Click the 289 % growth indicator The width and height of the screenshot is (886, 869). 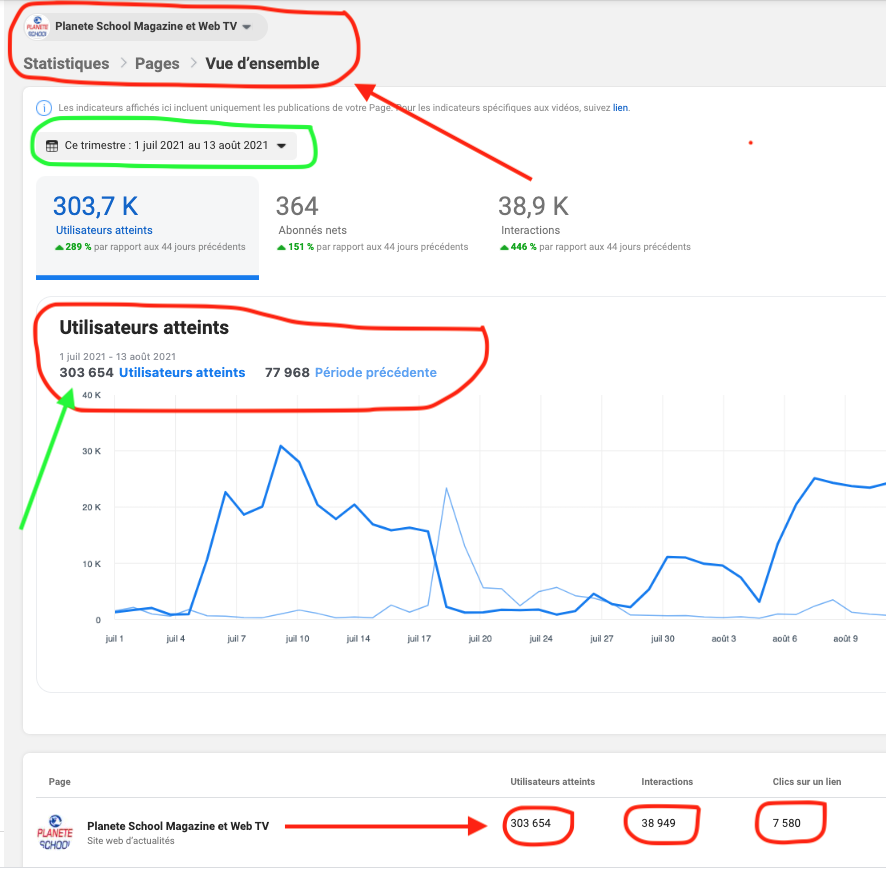[x=73, y=247]
